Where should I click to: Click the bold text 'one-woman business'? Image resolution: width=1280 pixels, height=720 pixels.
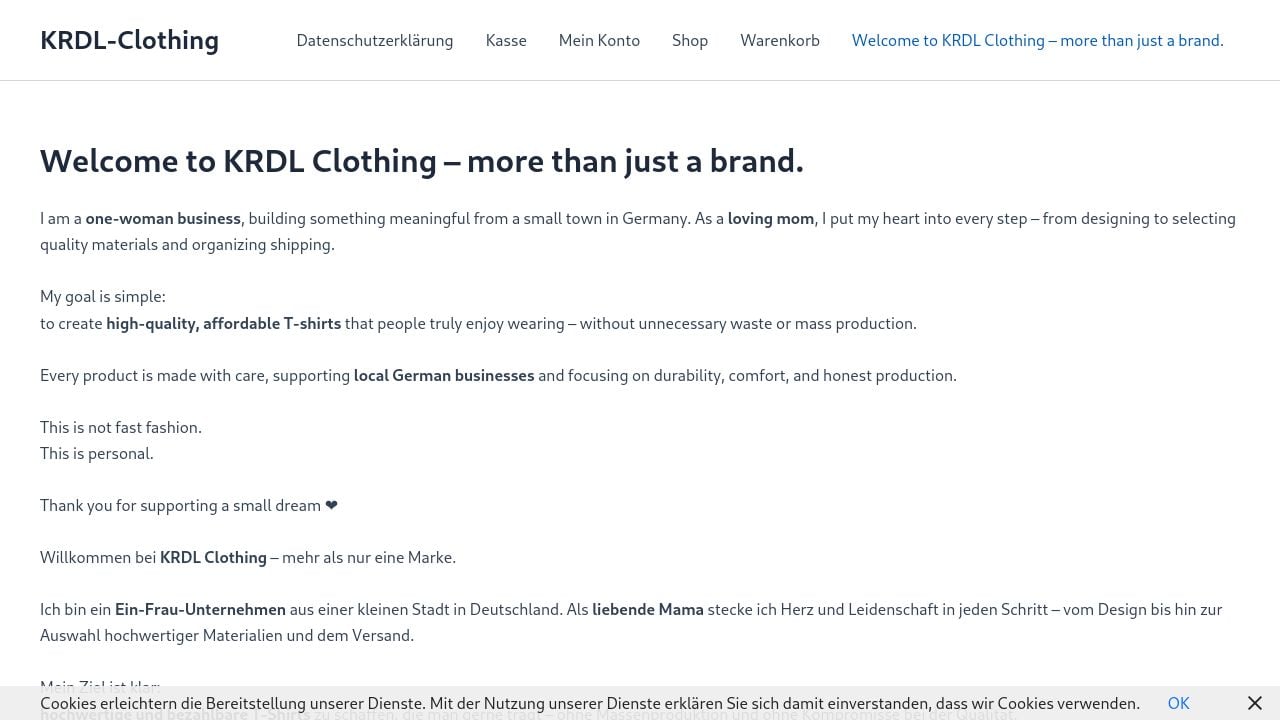pos(163,218)
